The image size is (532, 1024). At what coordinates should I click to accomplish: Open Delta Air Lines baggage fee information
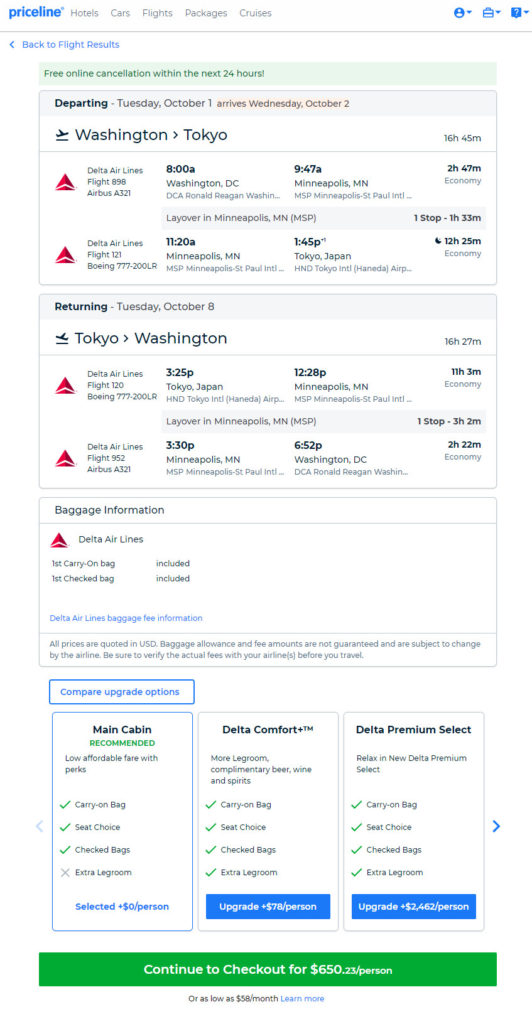126,618
